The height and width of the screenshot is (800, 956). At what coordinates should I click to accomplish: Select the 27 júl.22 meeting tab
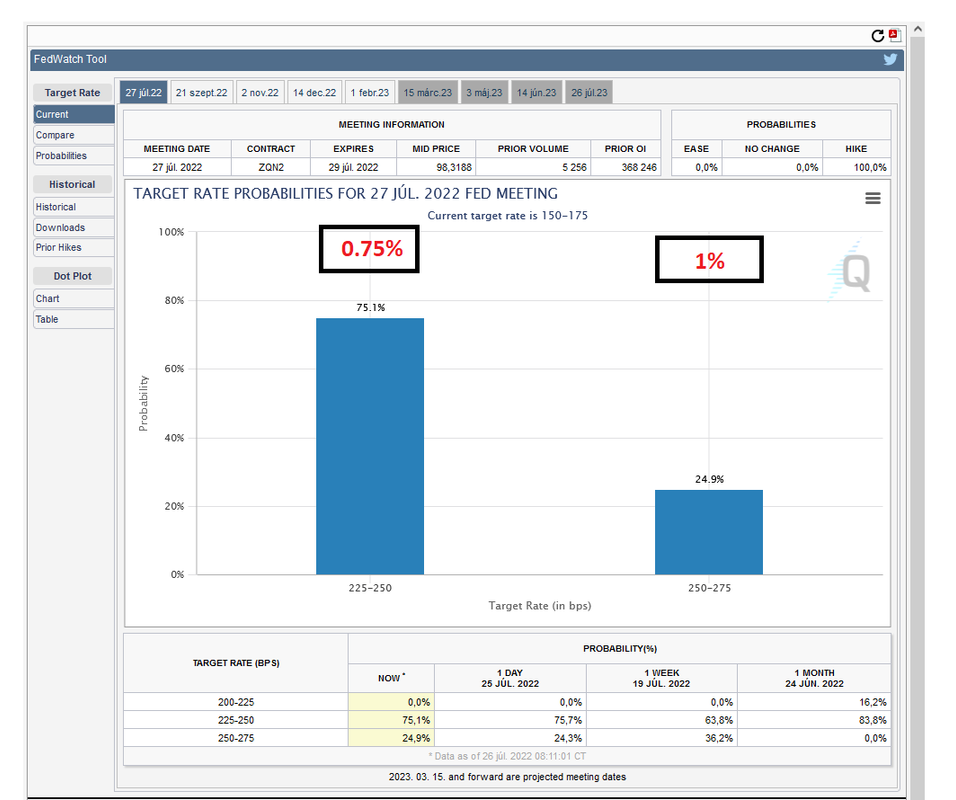[143, 93]
